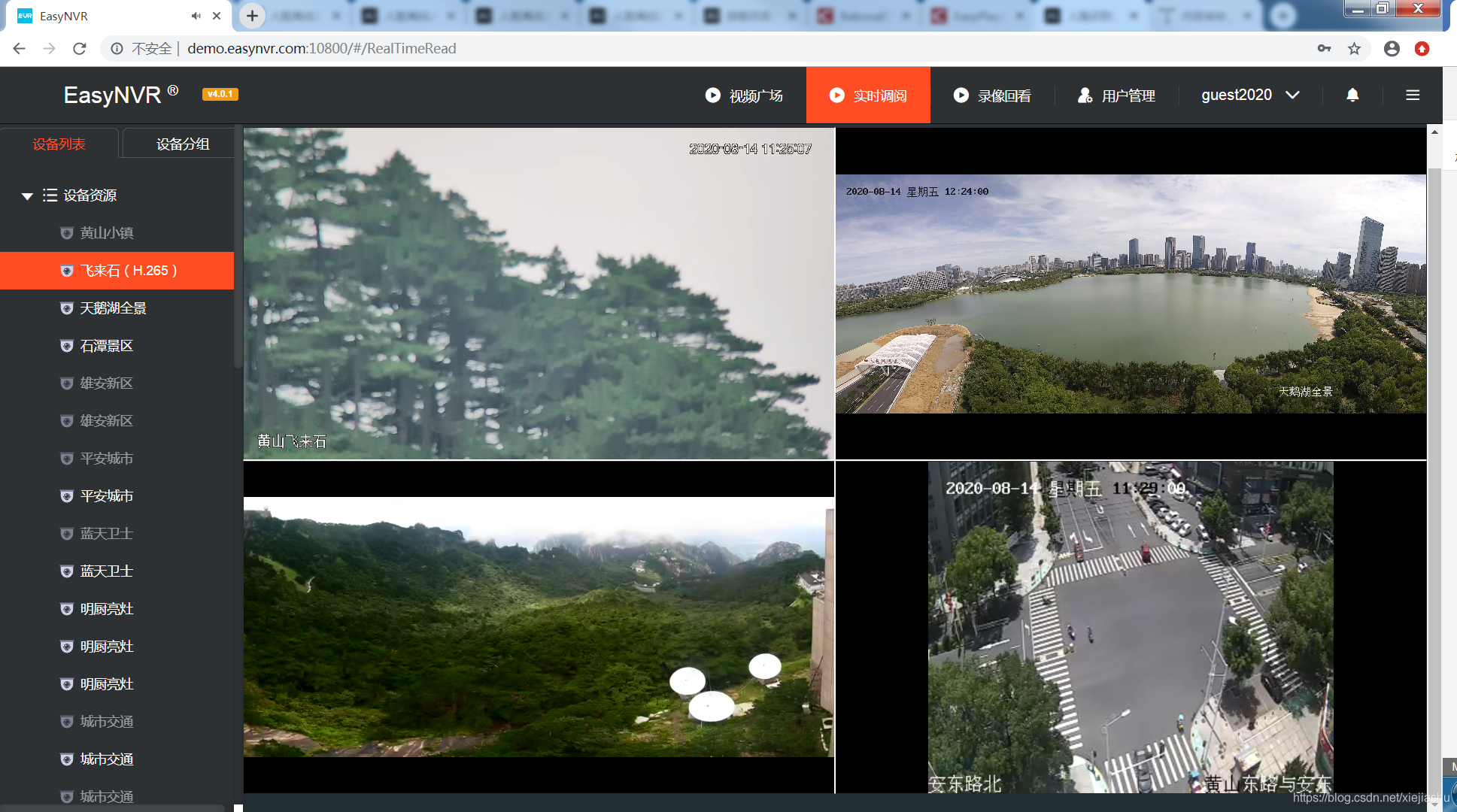Expand the page info icon in address bar
The height and width of the screenshot is (812, 1457).
point(117,48)
